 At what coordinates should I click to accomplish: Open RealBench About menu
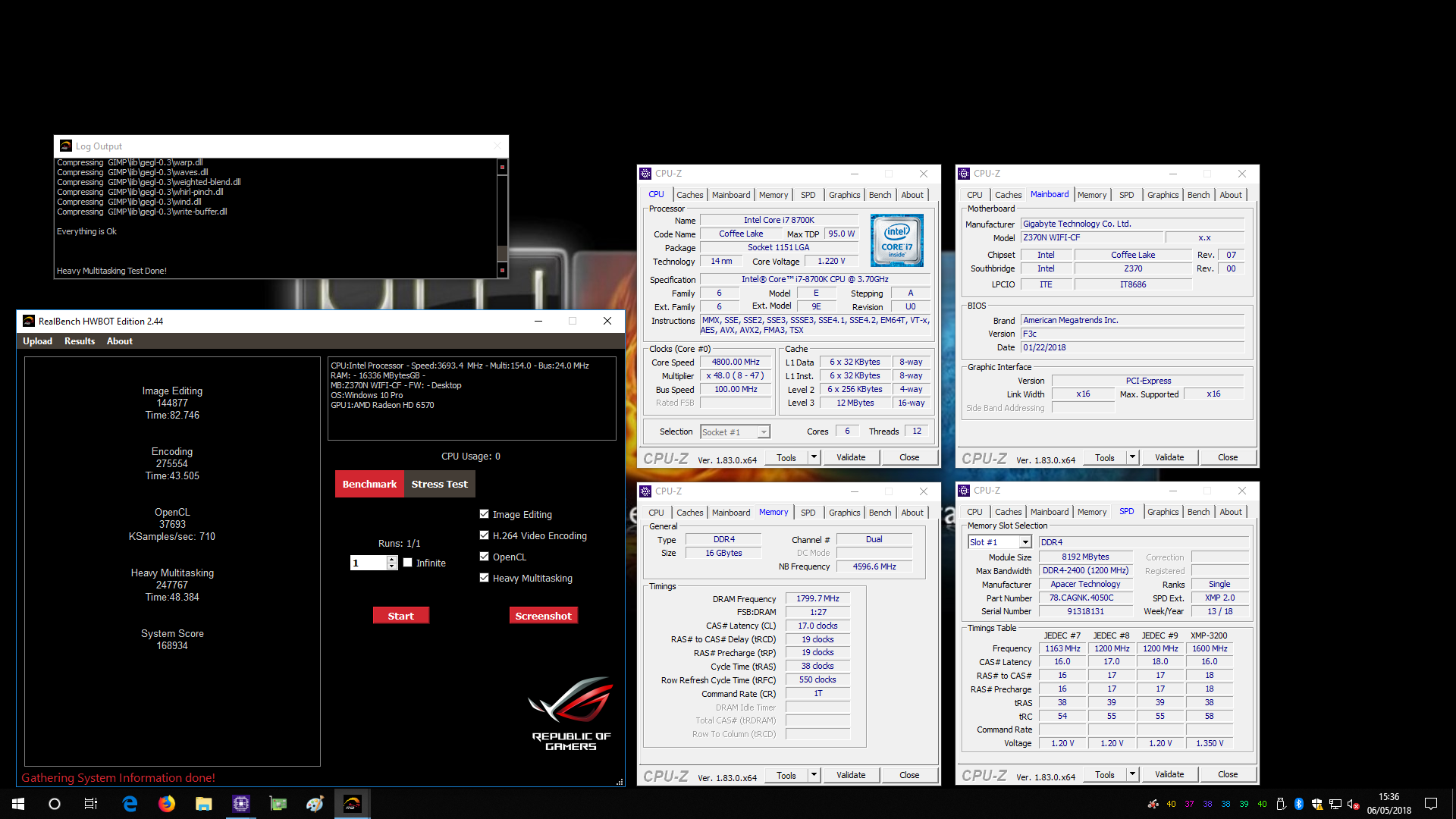pos(120,341)
